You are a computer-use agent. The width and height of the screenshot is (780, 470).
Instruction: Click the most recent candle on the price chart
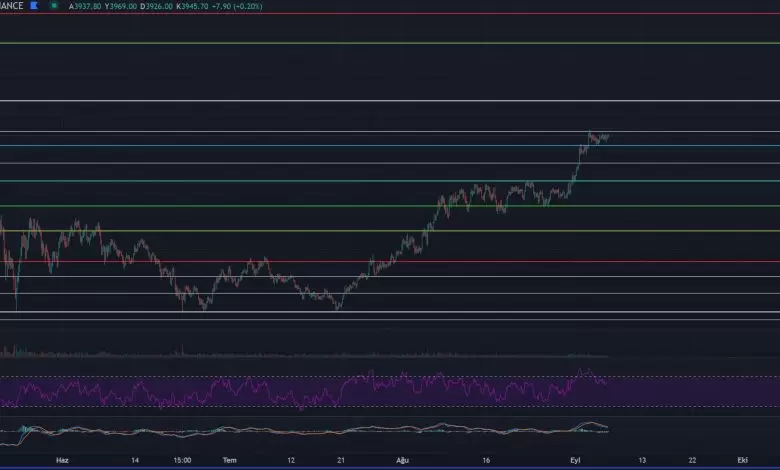(x=607, y=136)
